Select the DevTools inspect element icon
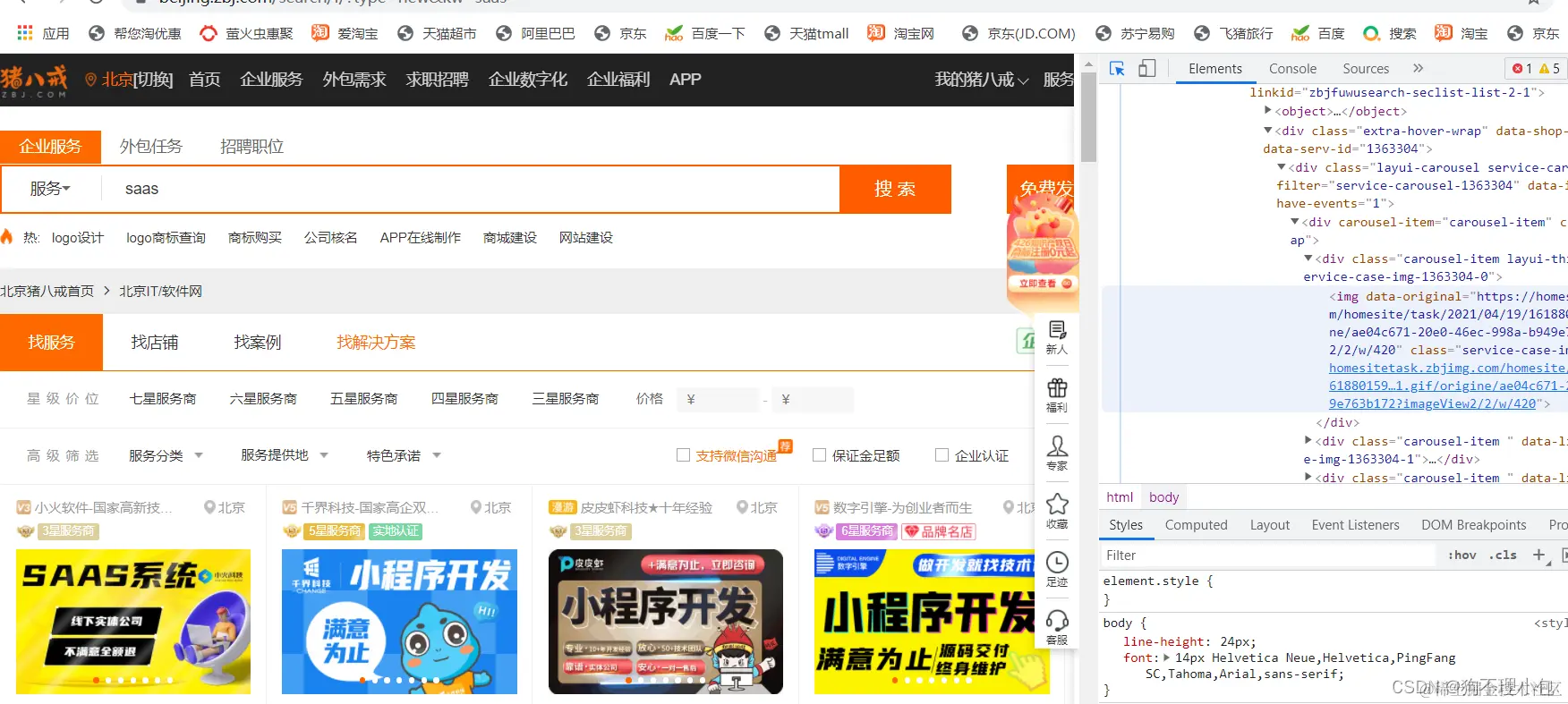This screenshot has width=1568, height=704. (1117, 69)
